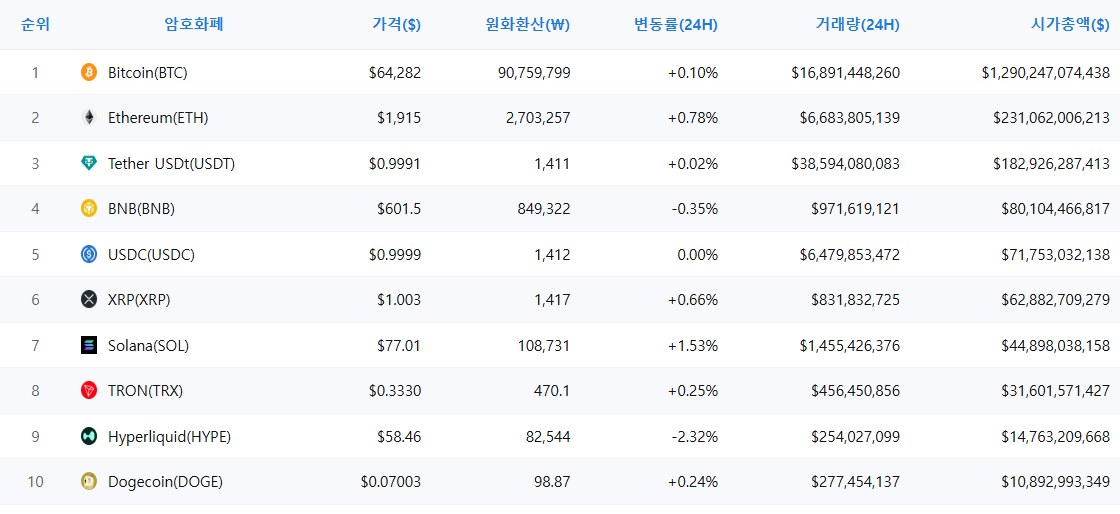Select TRON price $0.3330

395,391
